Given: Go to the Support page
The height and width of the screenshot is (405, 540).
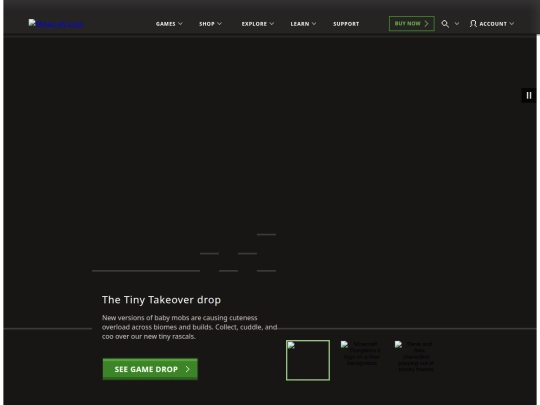Looking at the screenshot, I should click(x=346, y=24).
